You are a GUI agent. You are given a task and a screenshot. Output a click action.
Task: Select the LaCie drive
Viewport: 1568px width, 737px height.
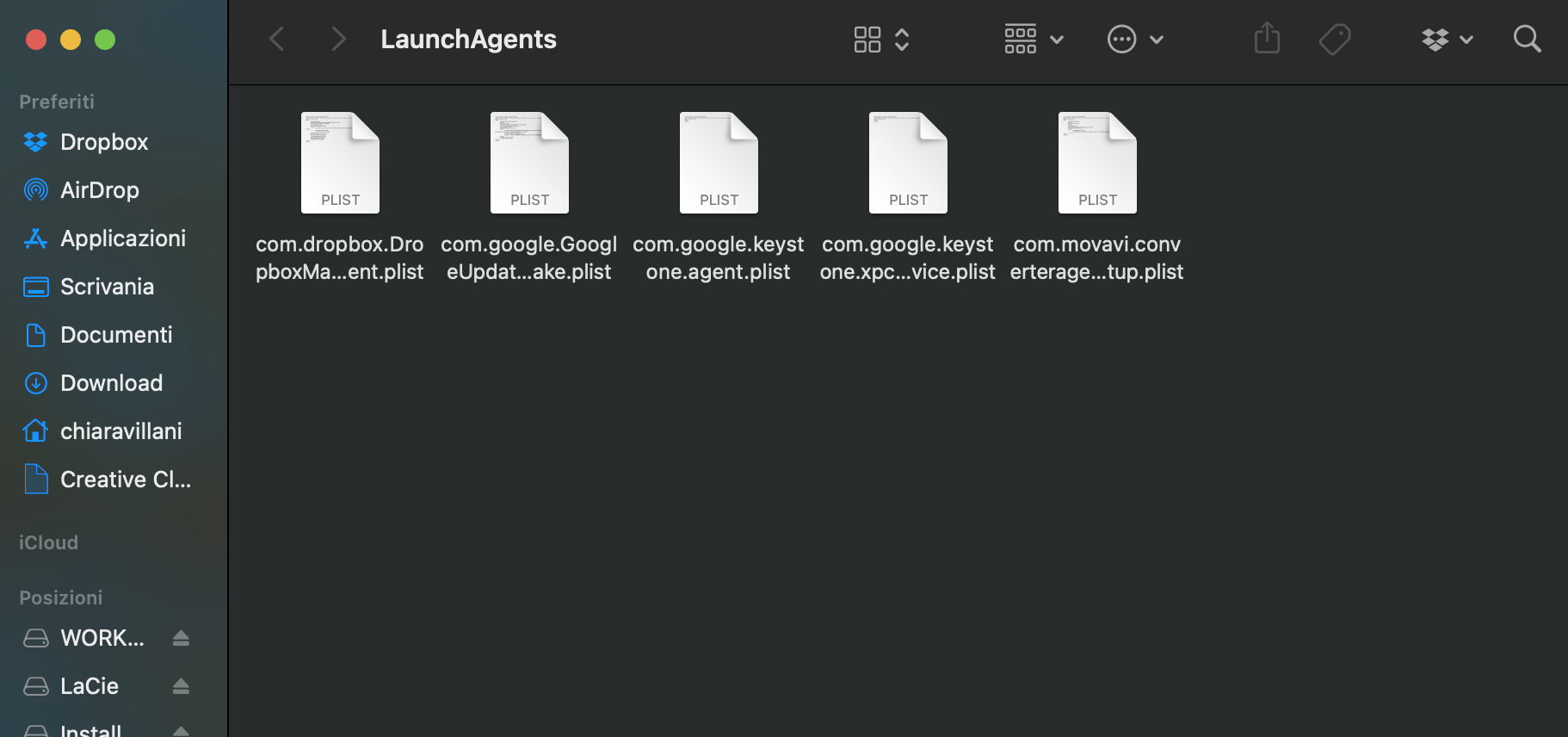tap(90, 686)
